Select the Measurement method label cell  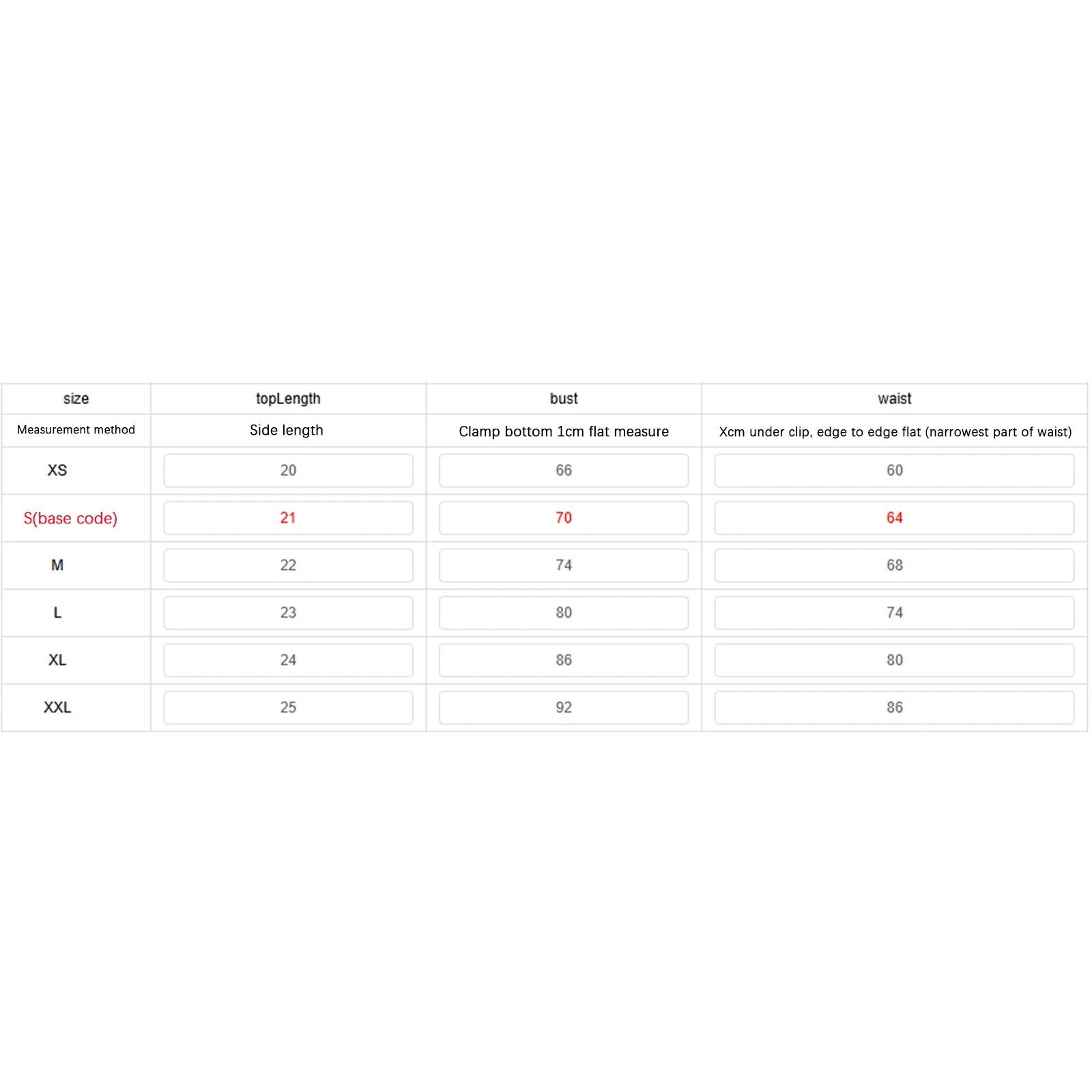(x=76, y=430)
